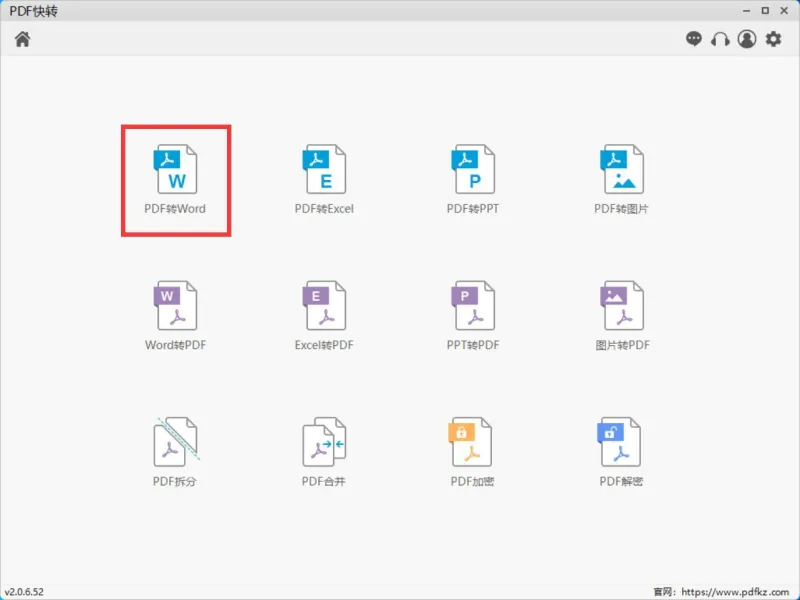Launch the PDF拆分 split tool

point(175,452)
